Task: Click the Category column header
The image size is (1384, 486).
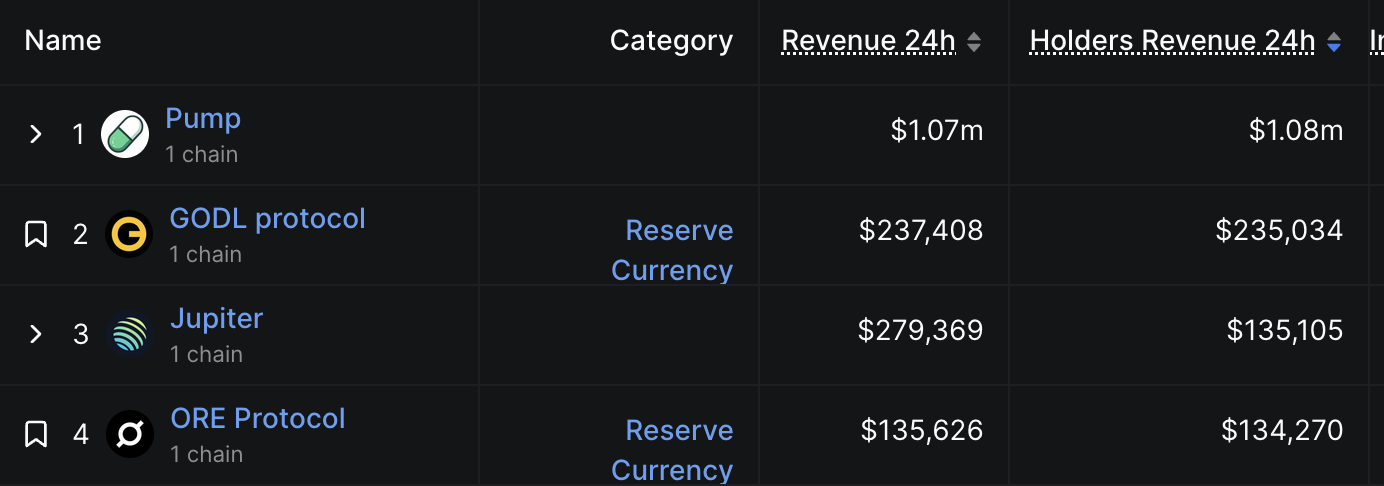Action: coord(671,41)
